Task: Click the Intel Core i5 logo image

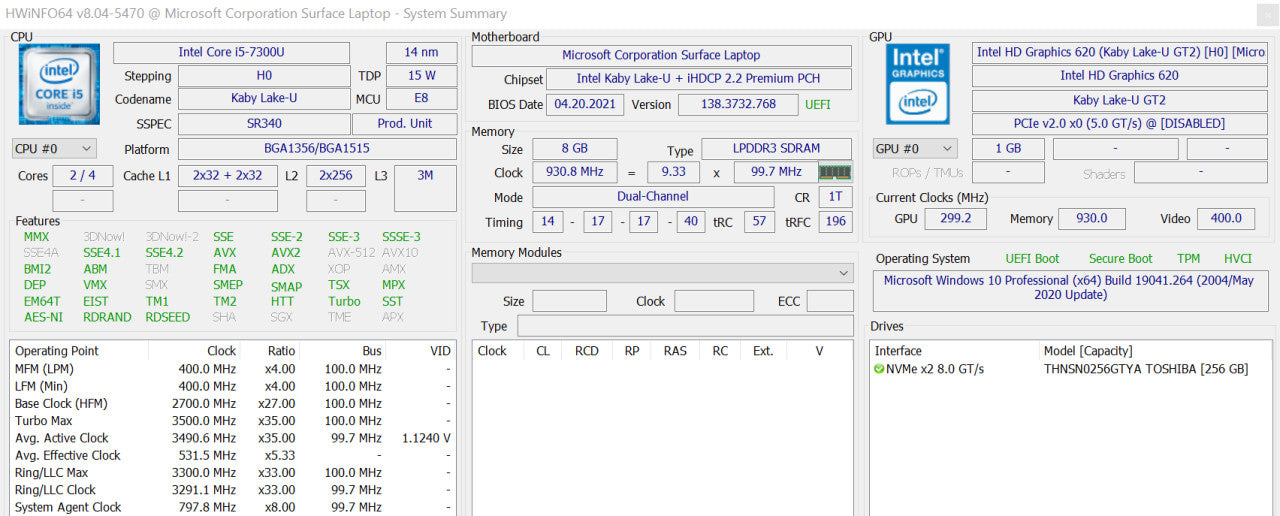Action: coord(60,84)
